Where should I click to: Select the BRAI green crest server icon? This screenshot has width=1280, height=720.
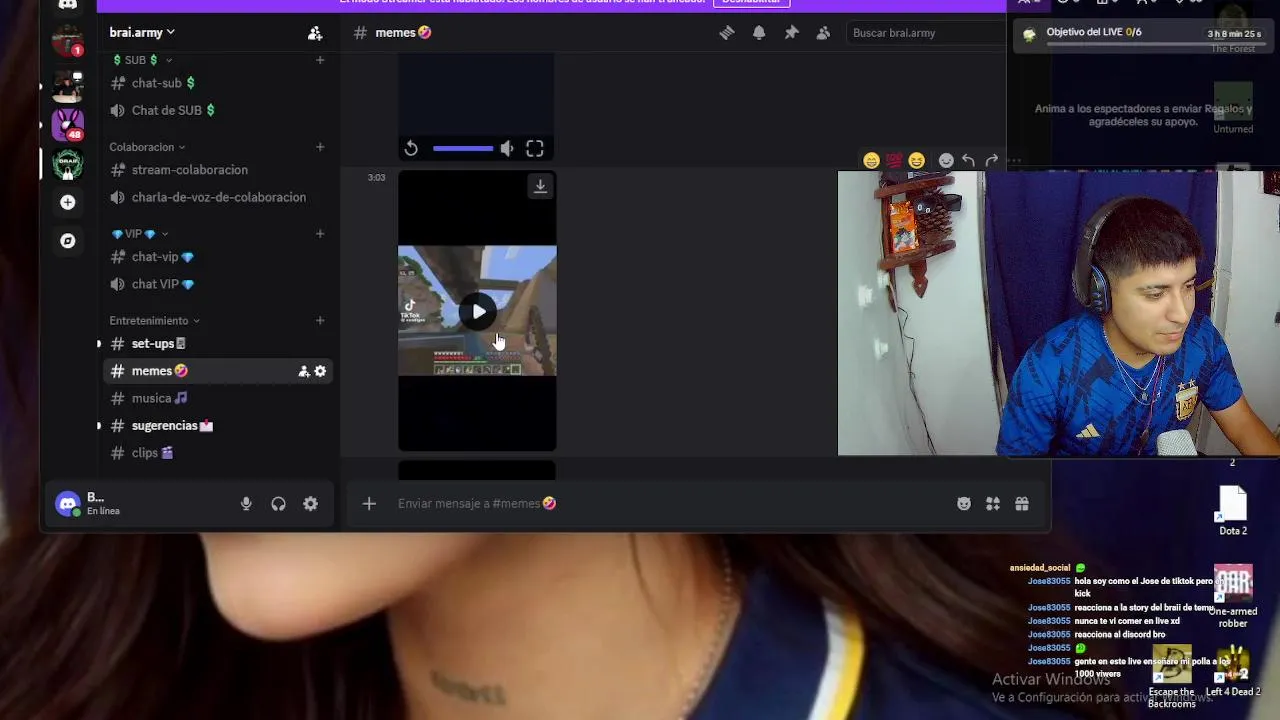67,163
